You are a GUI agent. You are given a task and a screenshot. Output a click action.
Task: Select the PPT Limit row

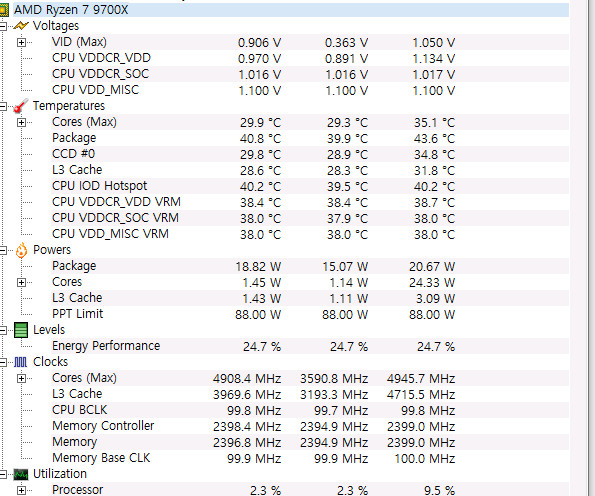click(310, 314)
